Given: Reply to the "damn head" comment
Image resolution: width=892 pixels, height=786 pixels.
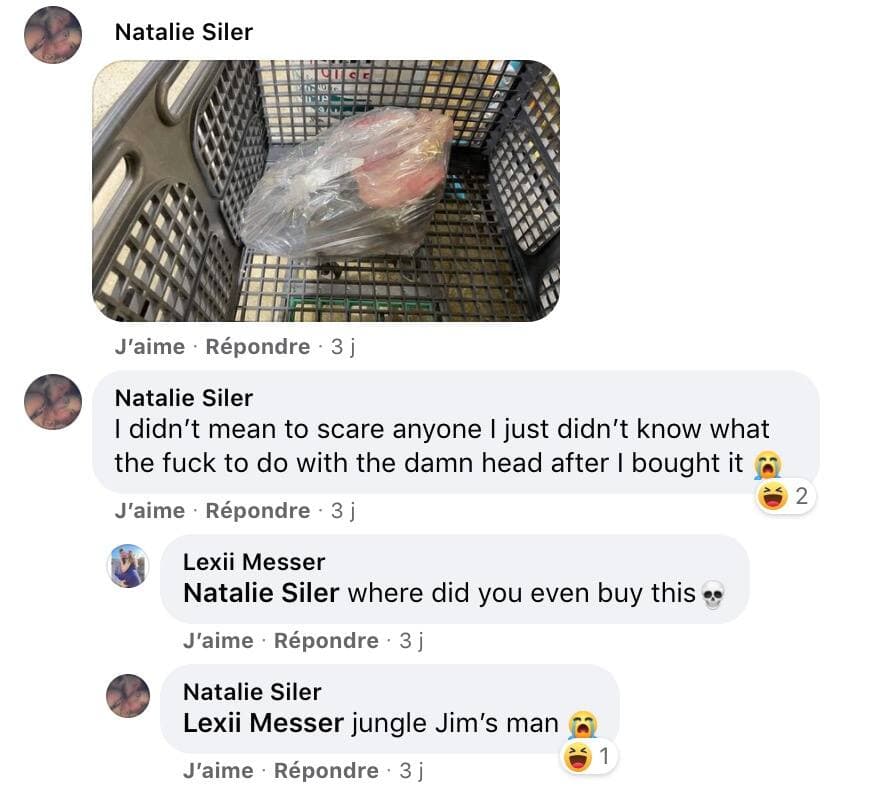Looking at the screenshot, I should 258,510.
